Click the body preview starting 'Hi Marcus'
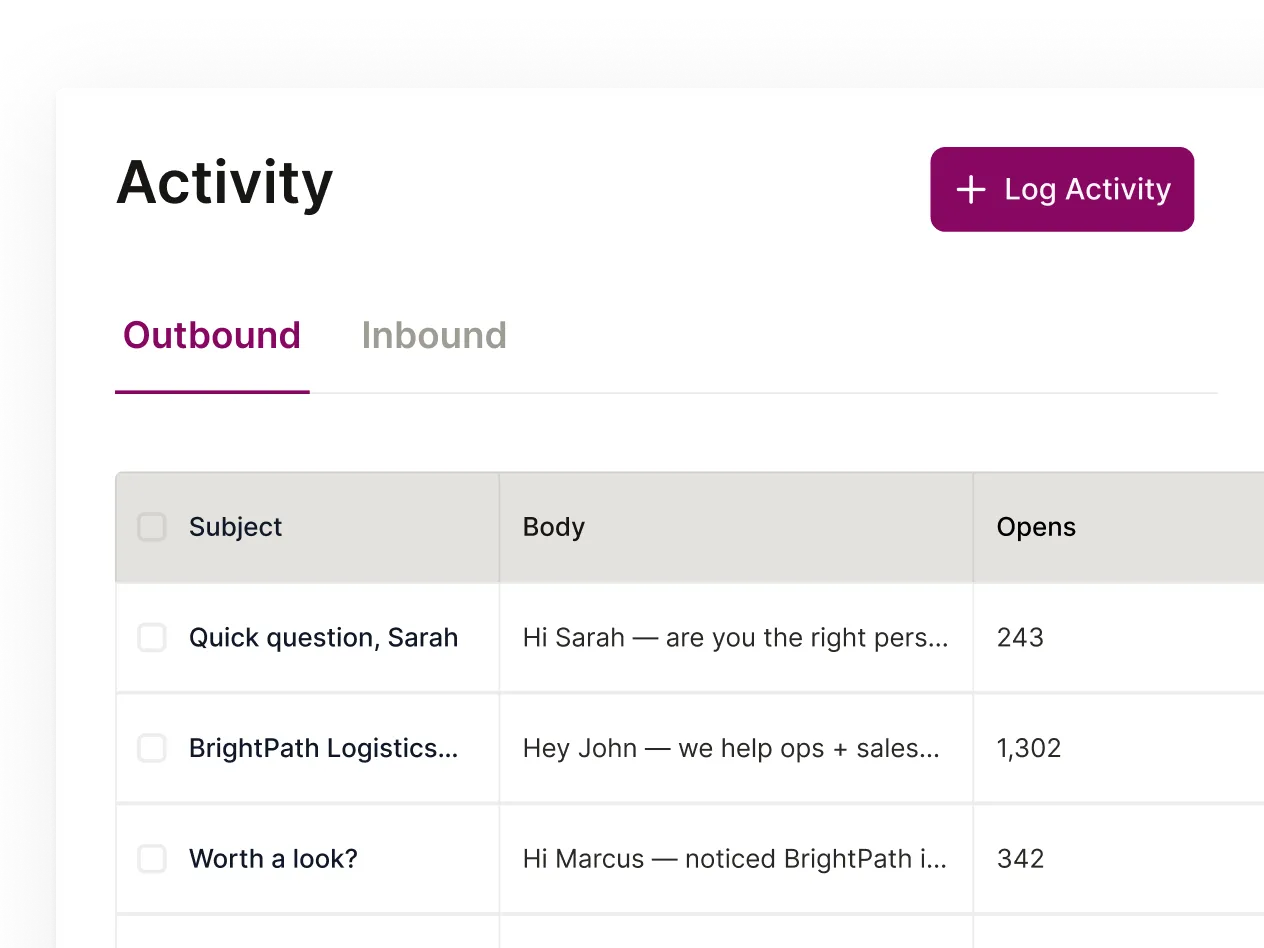The height and width of the screenshot is (948, 1264). (736, 858)
